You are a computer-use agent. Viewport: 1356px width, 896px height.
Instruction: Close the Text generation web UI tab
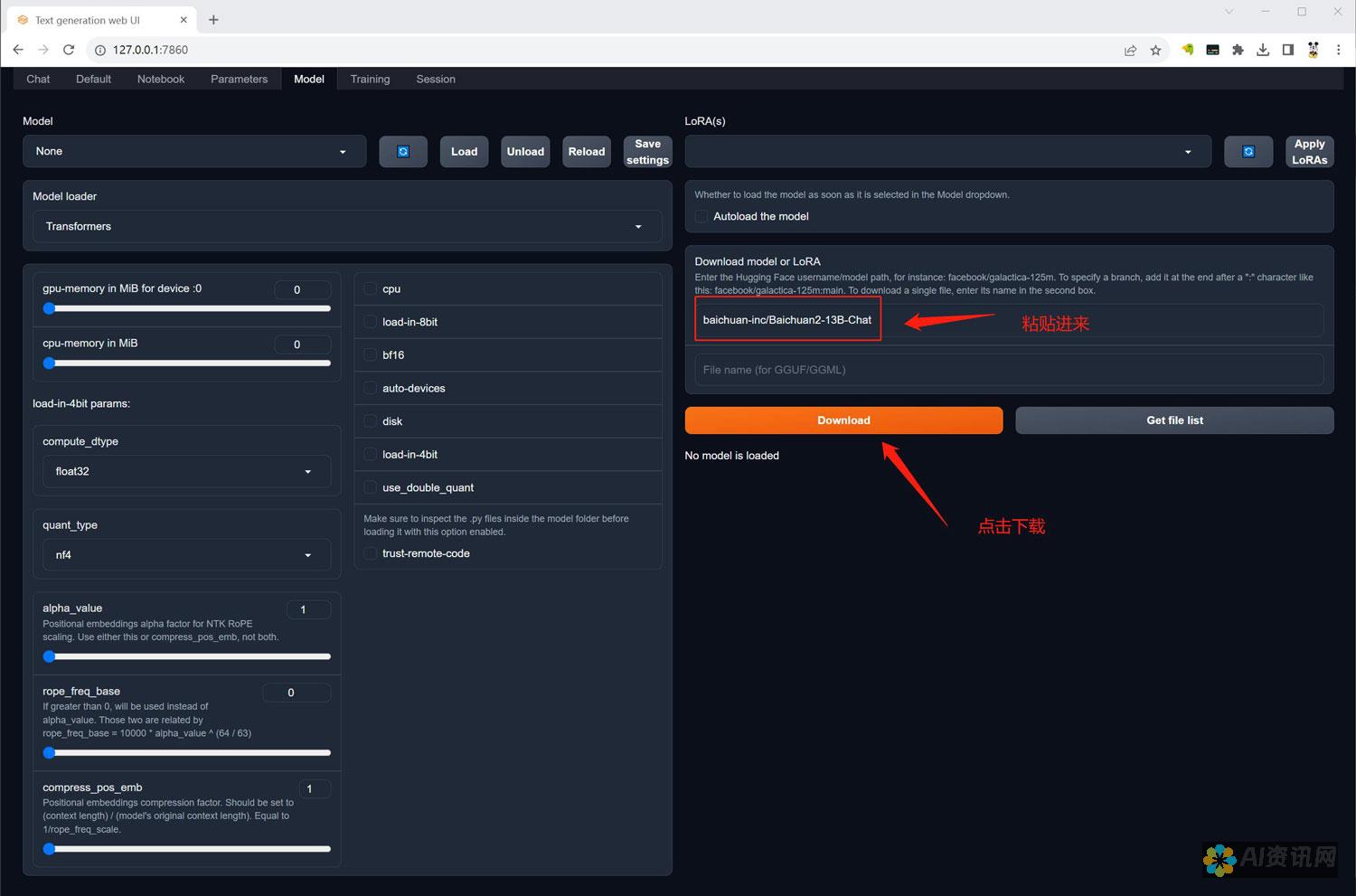(184, 20)
